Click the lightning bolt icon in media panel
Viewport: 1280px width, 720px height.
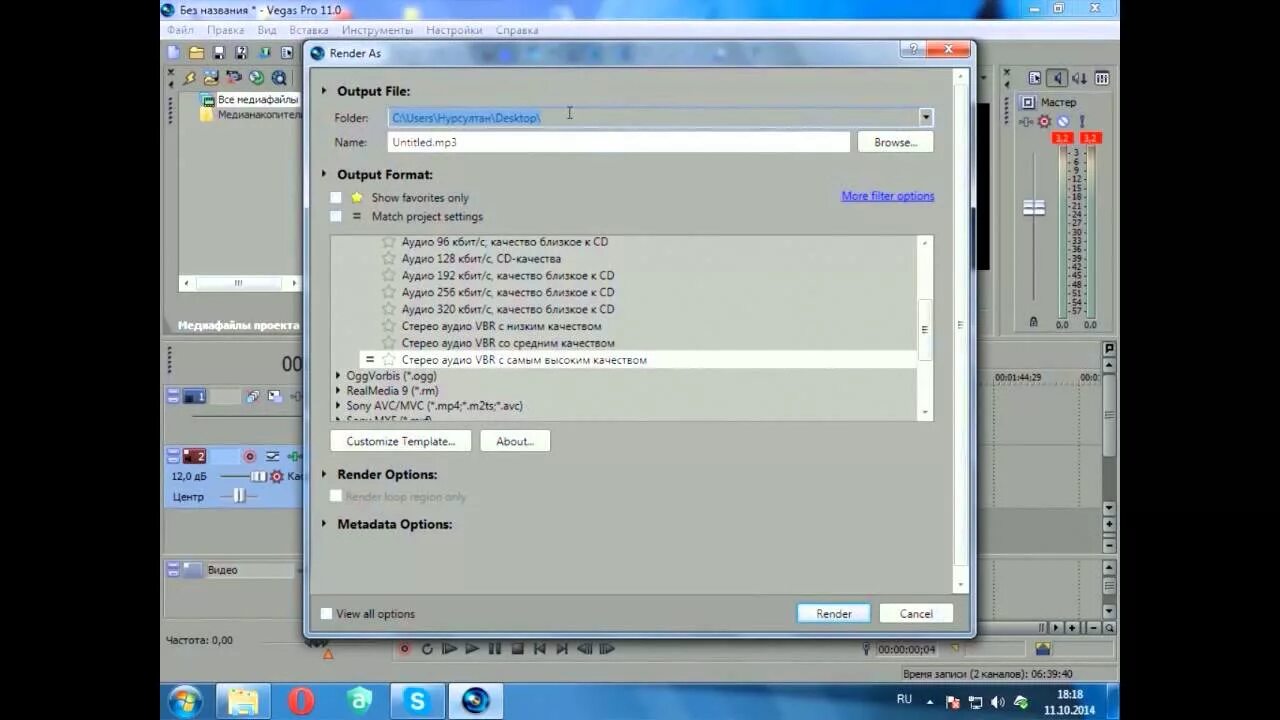click(x=190, y=77)
